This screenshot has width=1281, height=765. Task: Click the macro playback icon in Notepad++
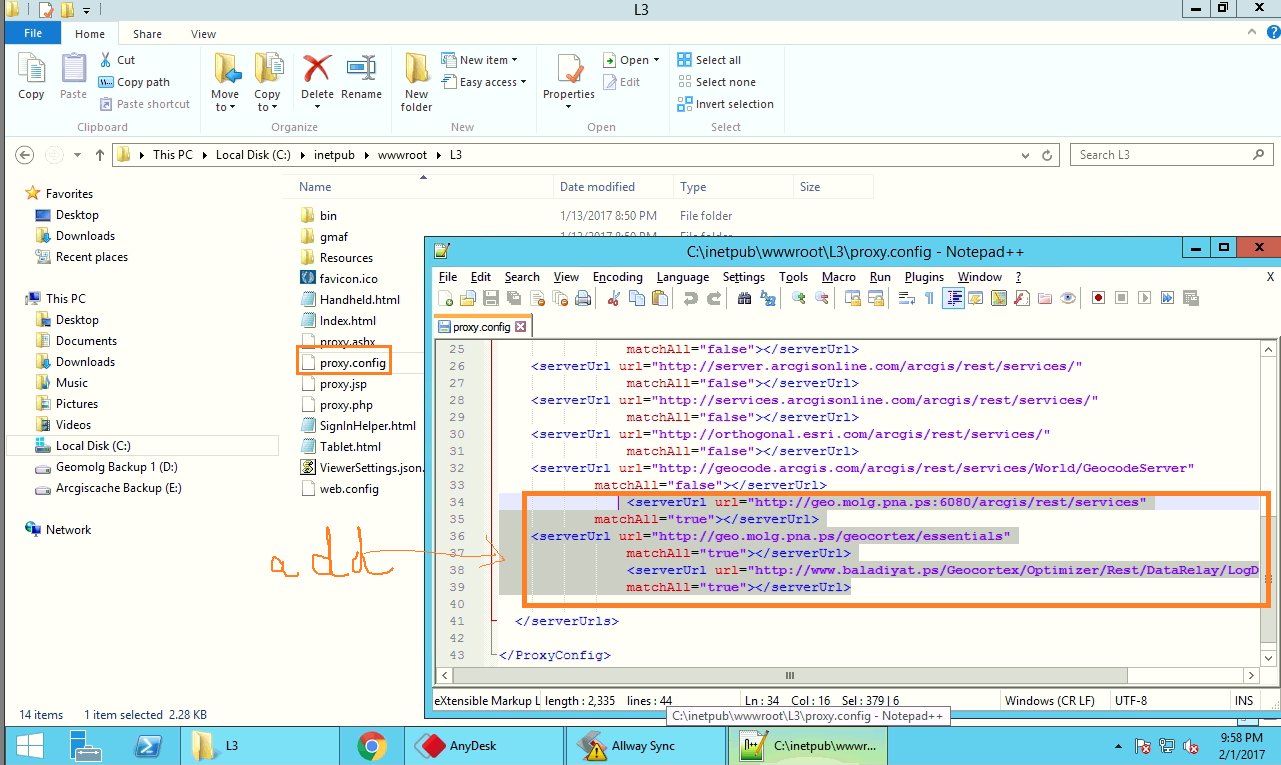pyautogui.click(x=1144, y=298)
